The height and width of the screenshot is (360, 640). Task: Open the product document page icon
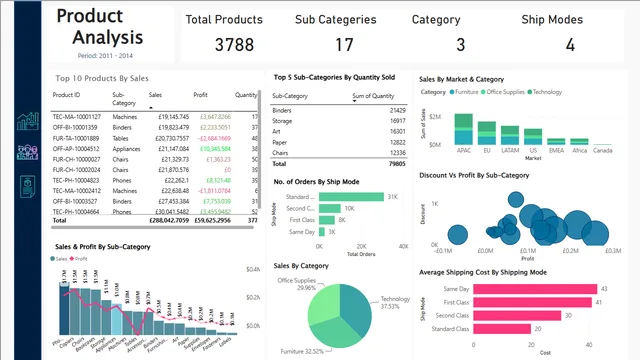[x=28, y=187]
